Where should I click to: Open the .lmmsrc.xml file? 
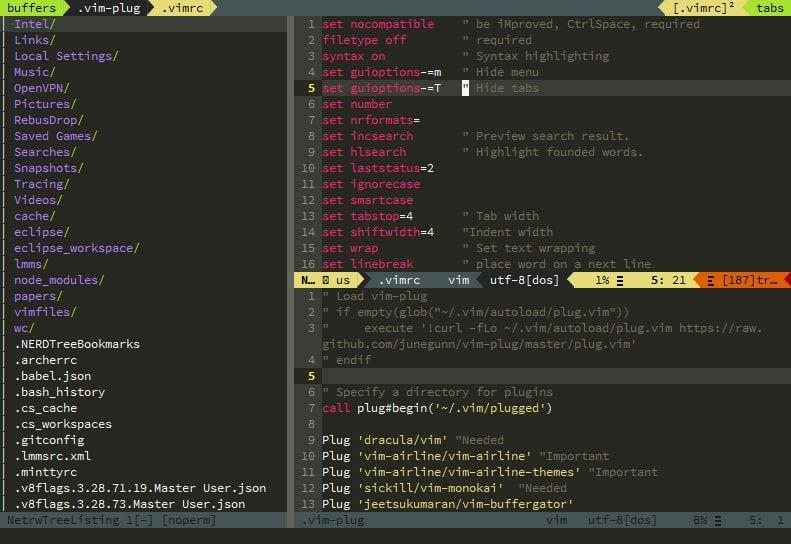[55, 456]
